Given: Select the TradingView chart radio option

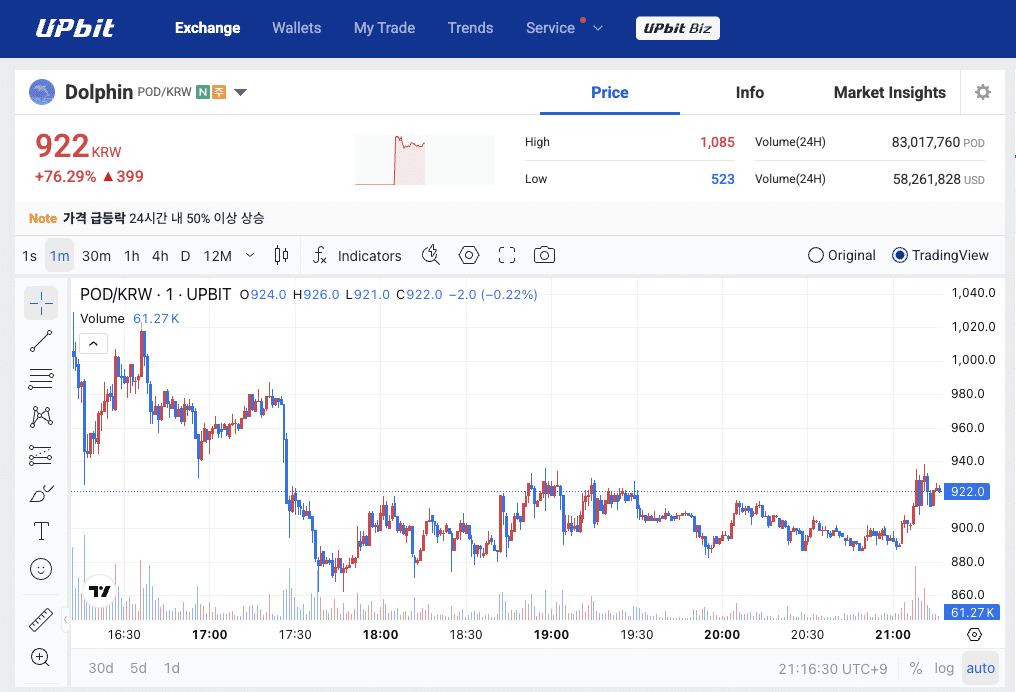Looking at the screenshot, I should (x=940, y=255).
